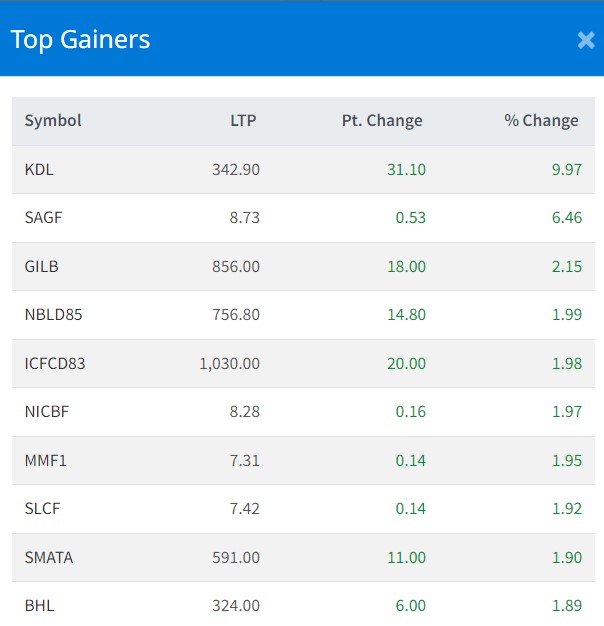Image resolution: width=604 pixels, height=626 pixels.
Task: Click the Symbol column header
Action: (x=53, y=121)
